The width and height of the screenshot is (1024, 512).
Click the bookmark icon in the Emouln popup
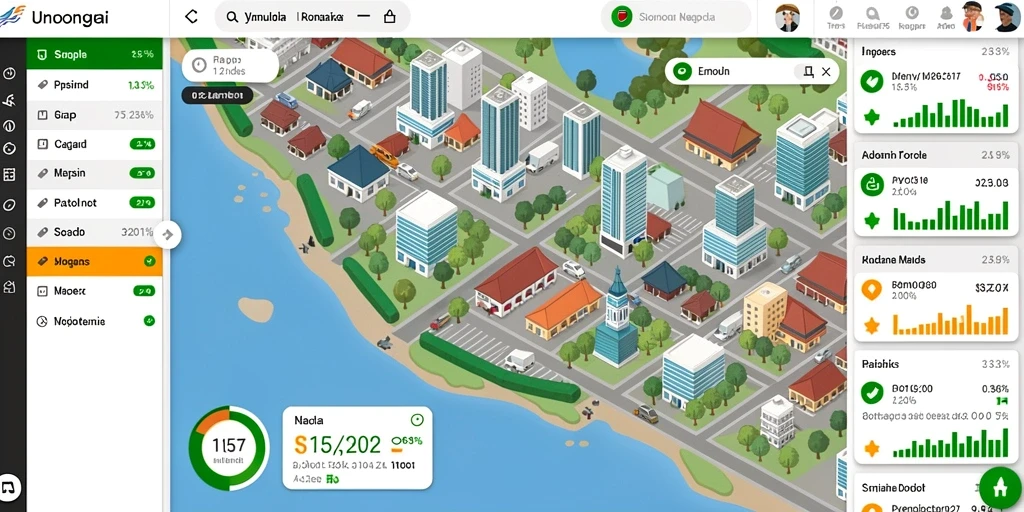click(x=808, y=72)
